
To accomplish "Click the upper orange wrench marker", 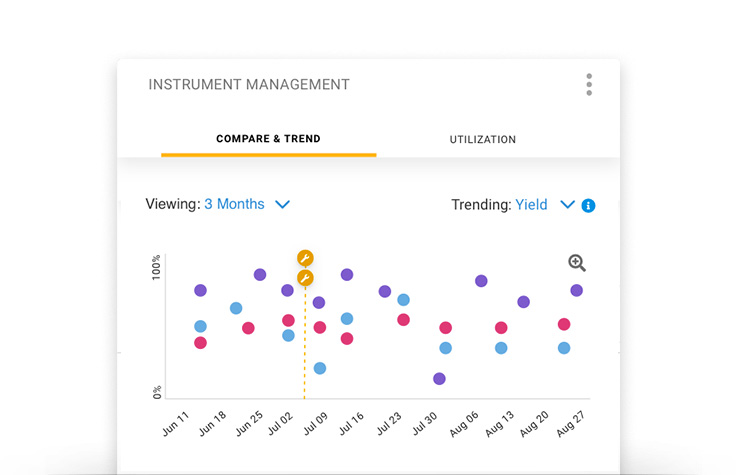I will click(x=305, y=258).
